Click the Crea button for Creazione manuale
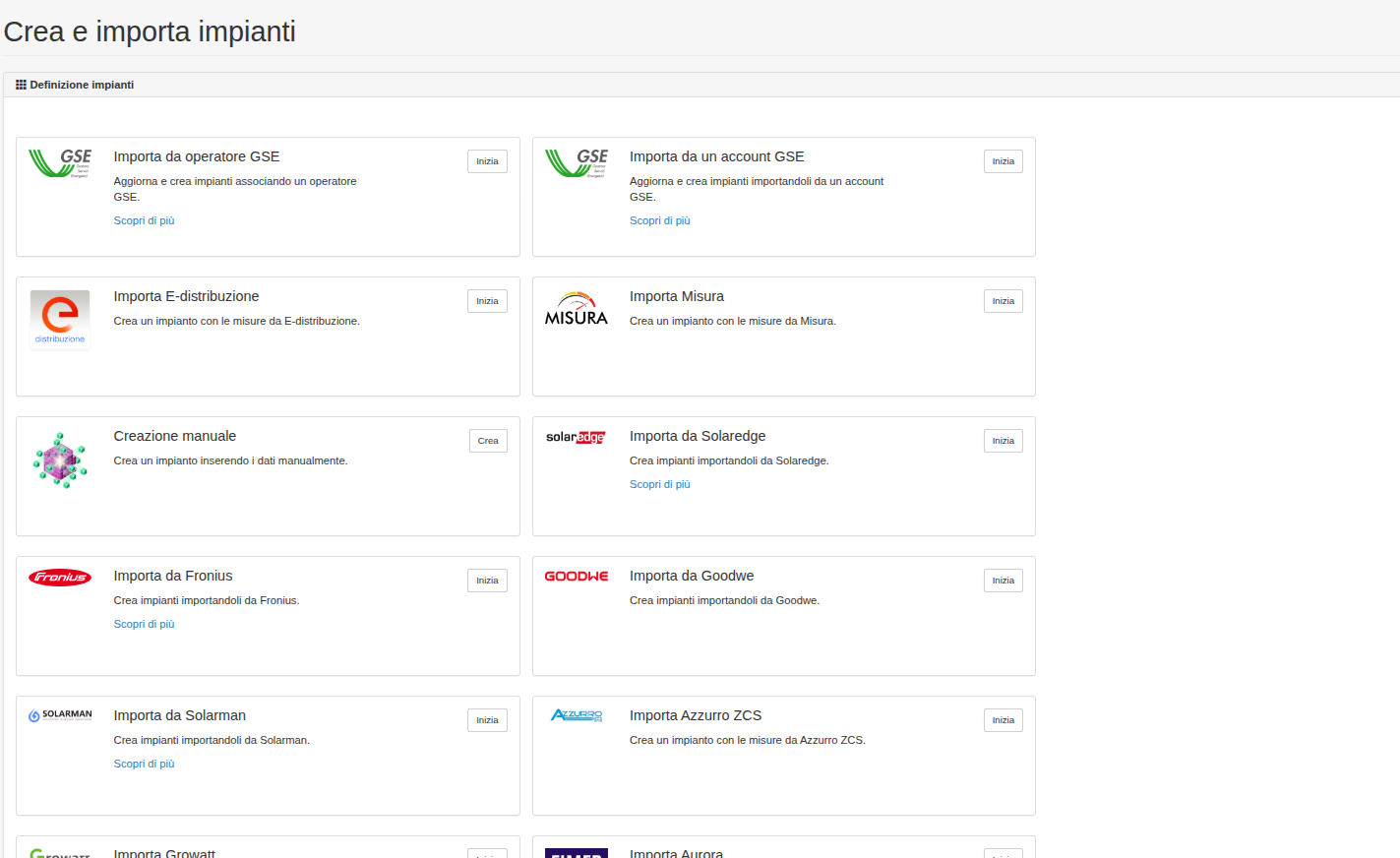Viewport: 1400px width, 858px height. click(x=488, y=441)
